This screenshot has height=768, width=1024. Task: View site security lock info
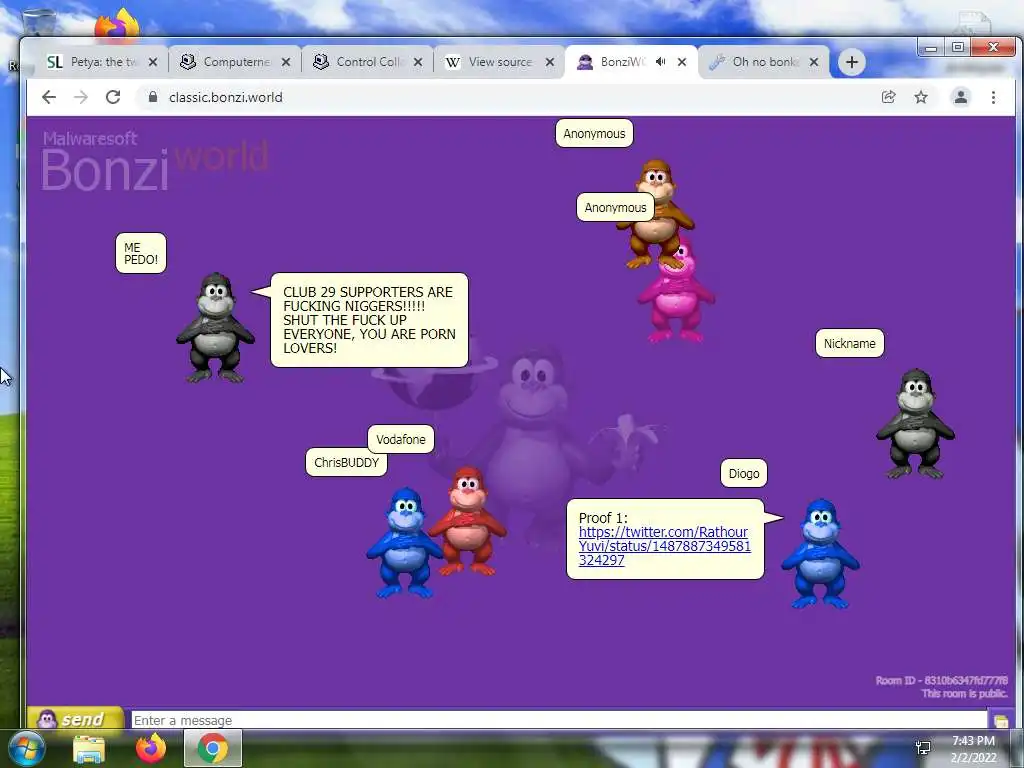tap(153, 97)
